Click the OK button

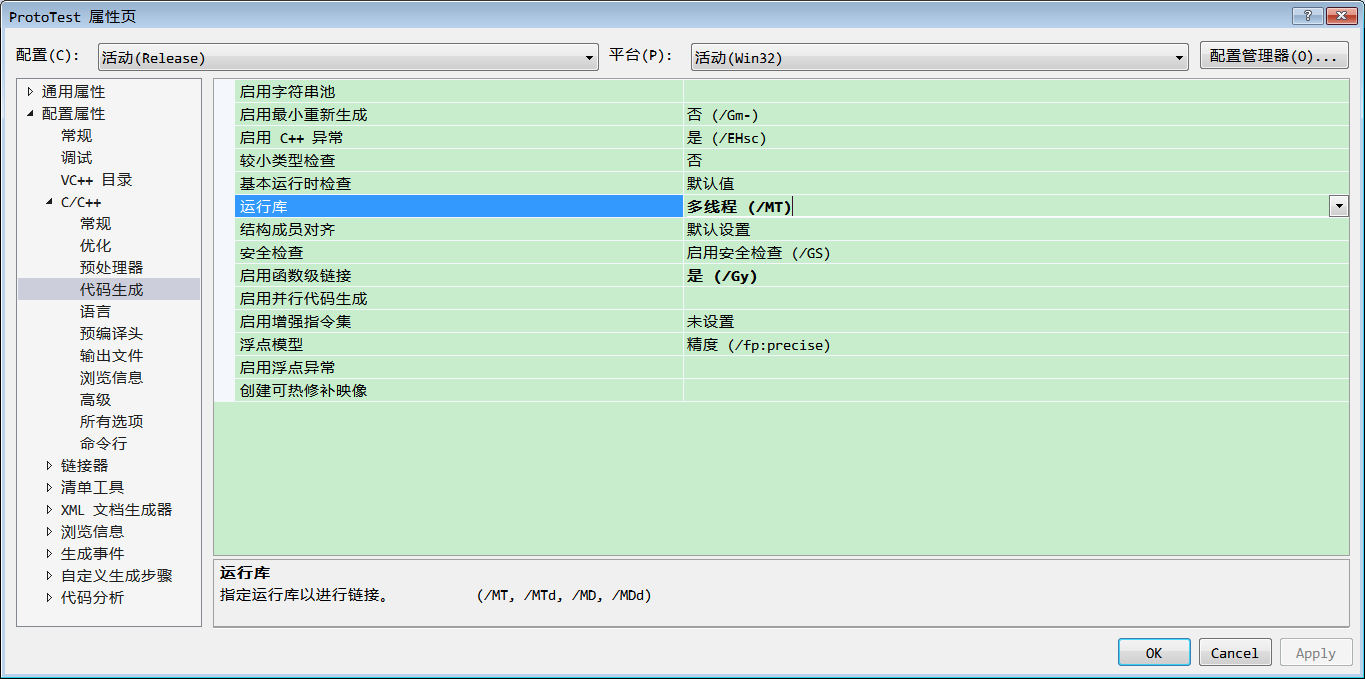(x=1154, y=653)
